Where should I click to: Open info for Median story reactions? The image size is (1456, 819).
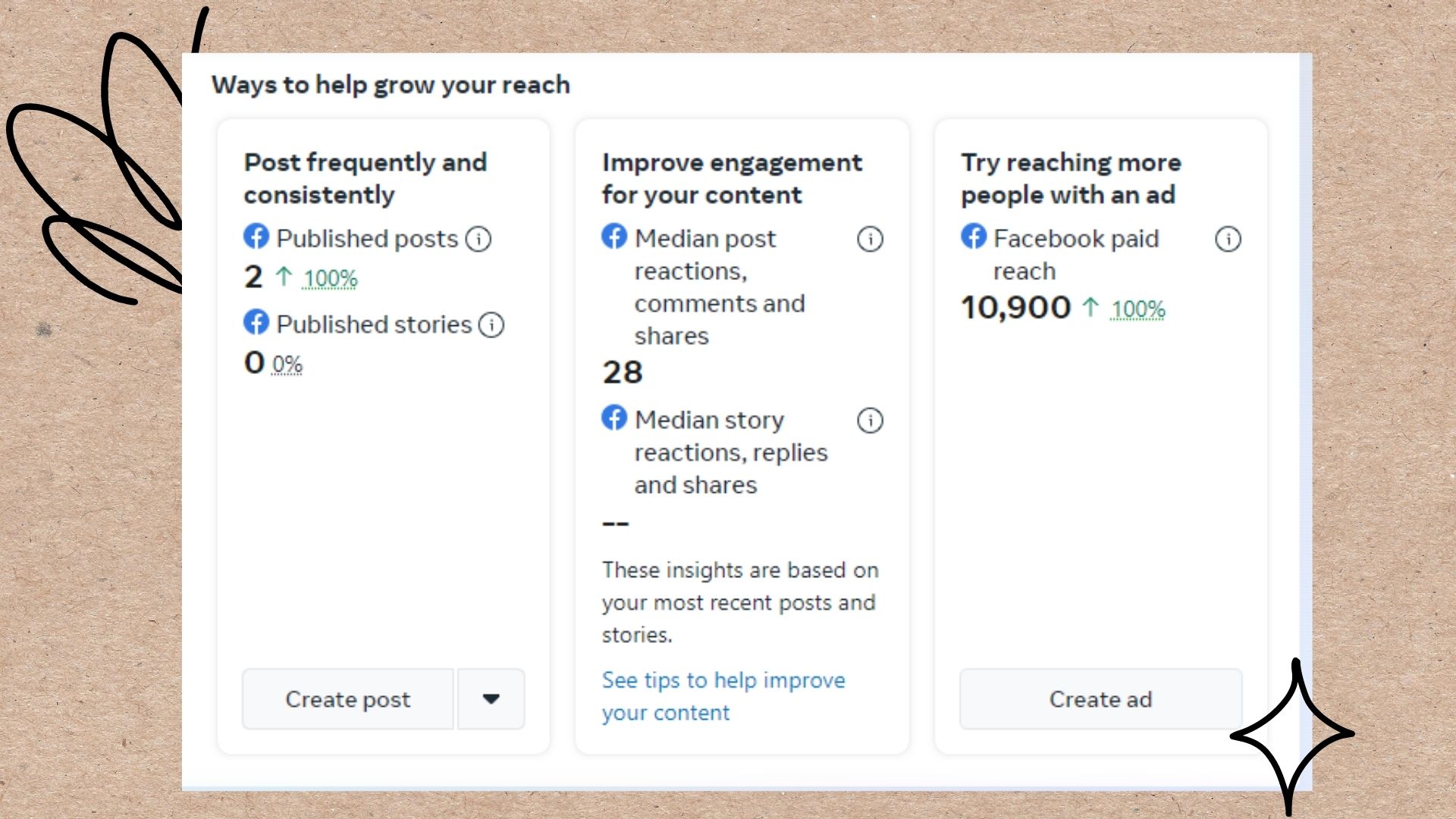pyautogui.click(x=870, y=421)
